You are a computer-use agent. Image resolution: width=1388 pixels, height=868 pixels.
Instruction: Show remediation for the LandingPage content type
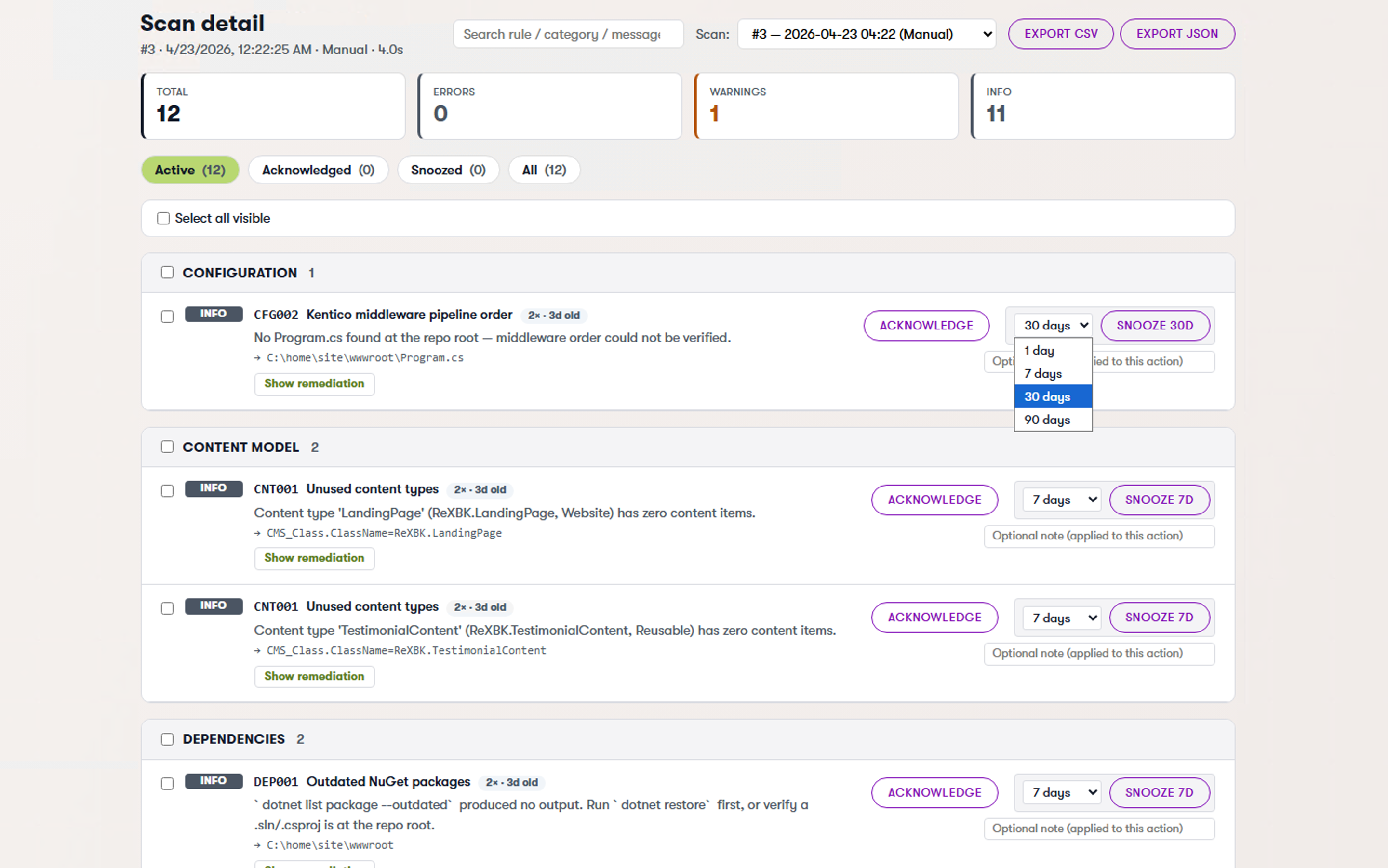(x=314, y=557)
